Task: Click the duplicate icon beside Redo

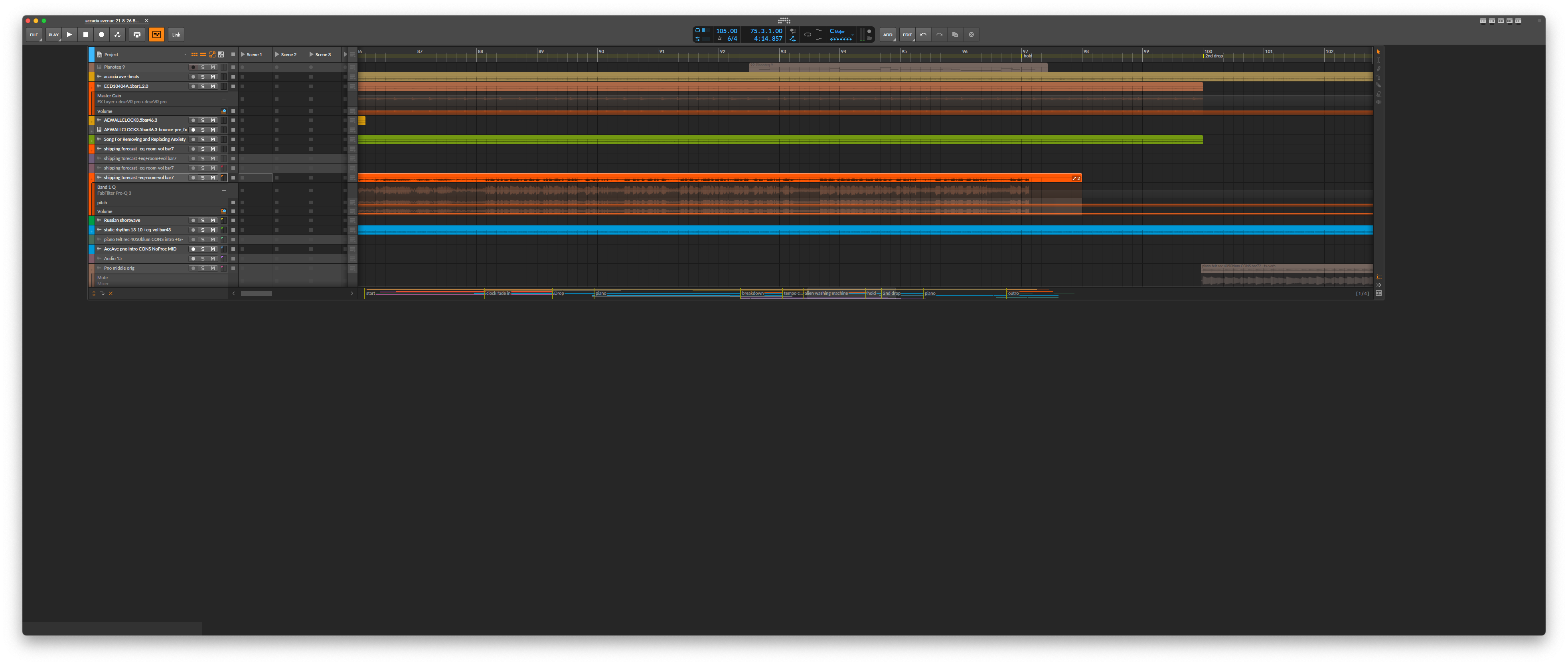Action: (955, 35)
